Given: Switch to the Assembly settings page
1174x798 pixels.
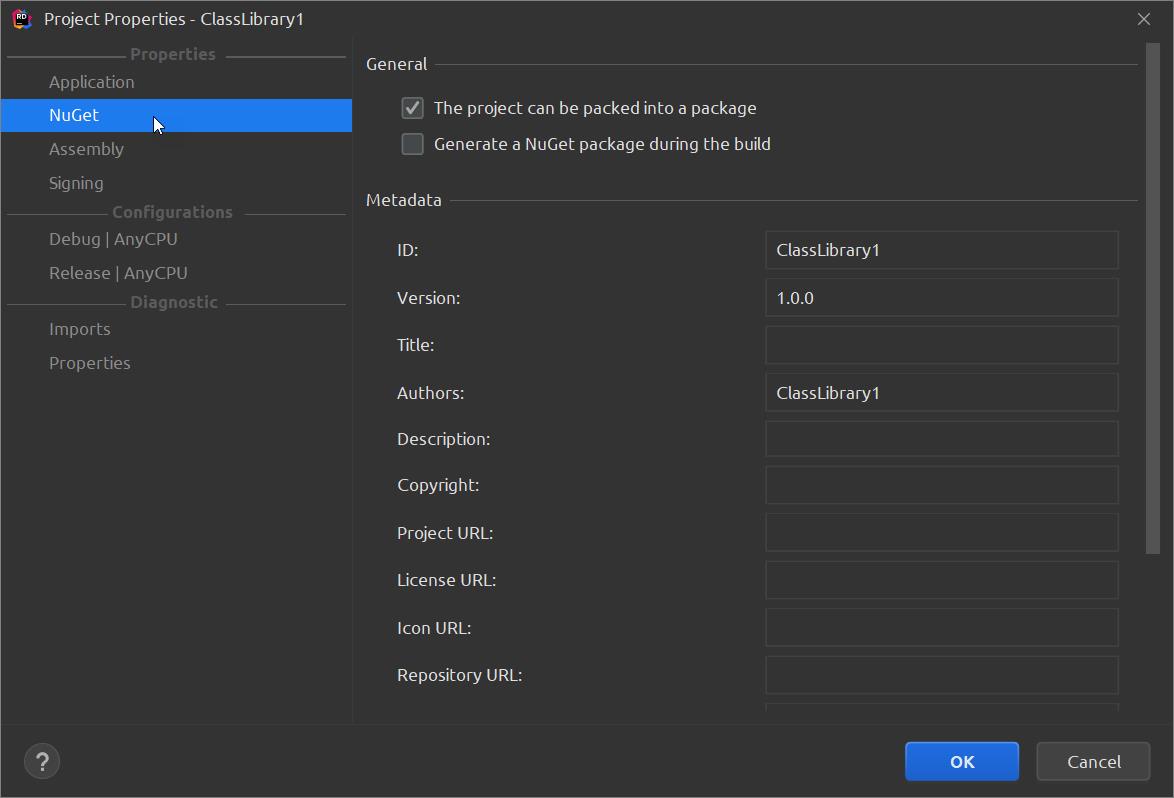Looking at the screenshot, I should 86,149.
